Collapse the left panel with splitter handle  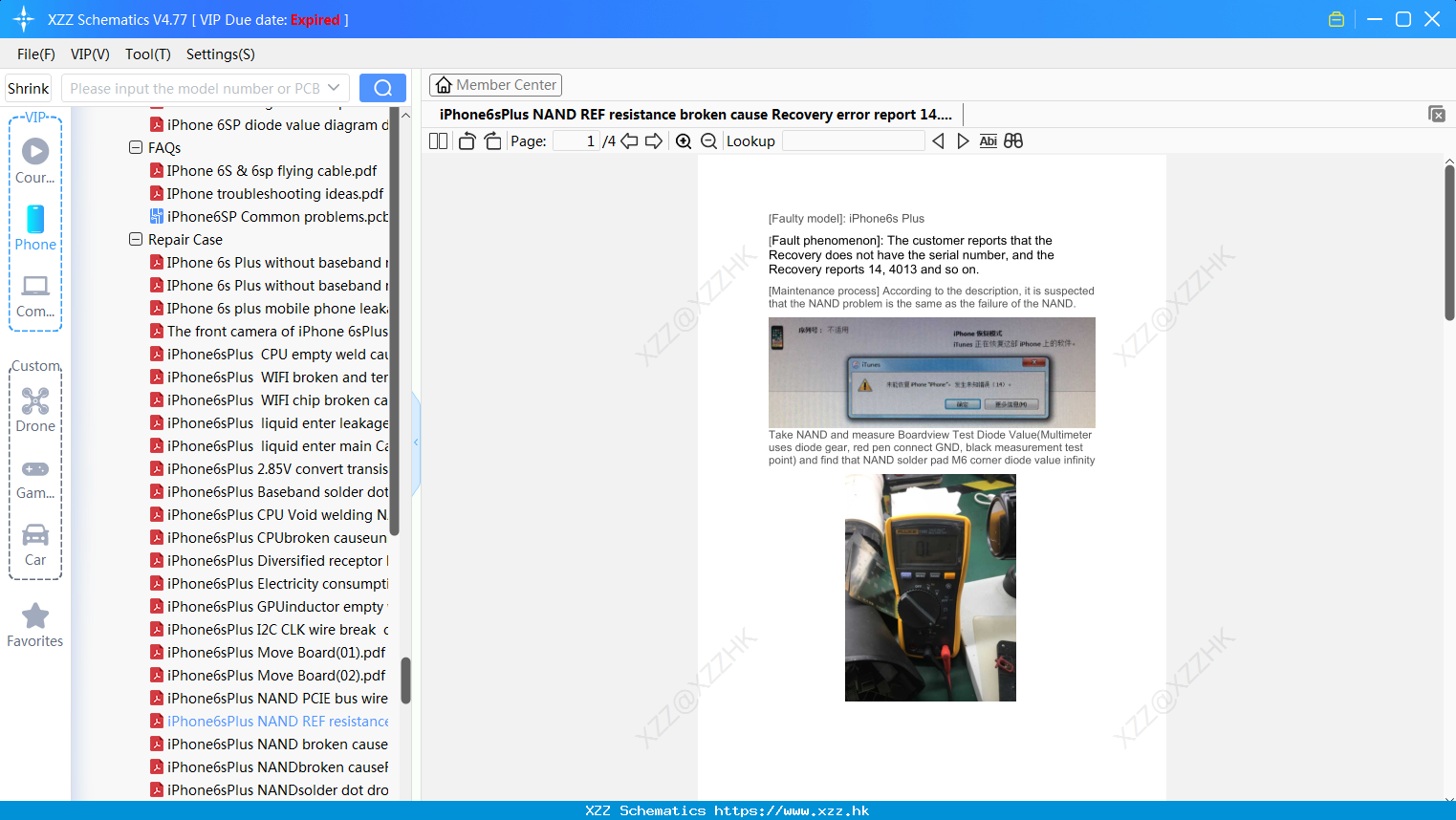[416, 442]
